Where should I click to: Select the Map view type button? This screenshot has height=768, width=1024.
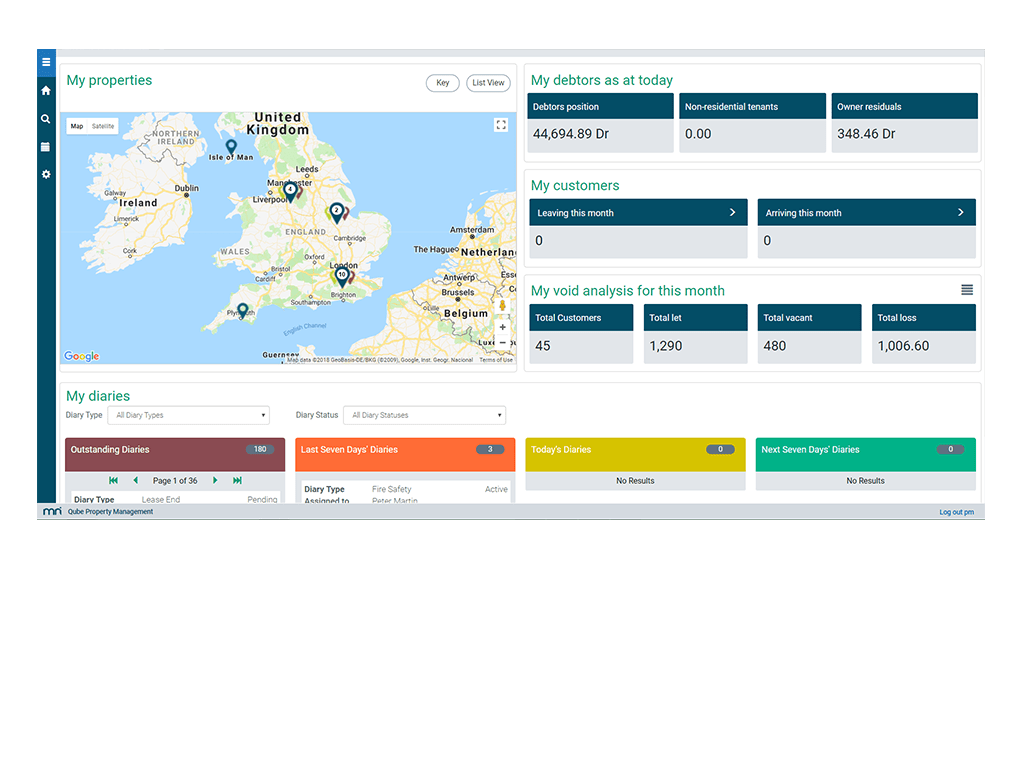pyautogui.click(x=77, y=127)
